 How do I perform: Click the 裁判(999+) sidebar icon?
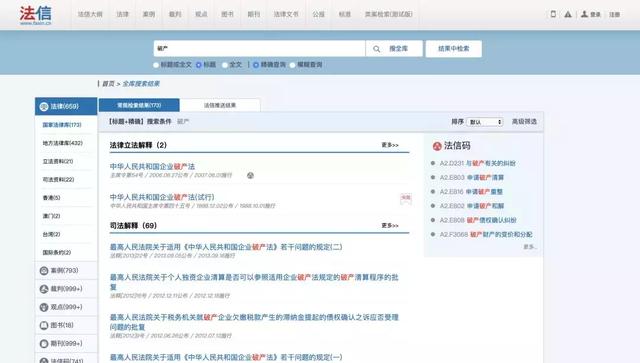tap(44, 289)
